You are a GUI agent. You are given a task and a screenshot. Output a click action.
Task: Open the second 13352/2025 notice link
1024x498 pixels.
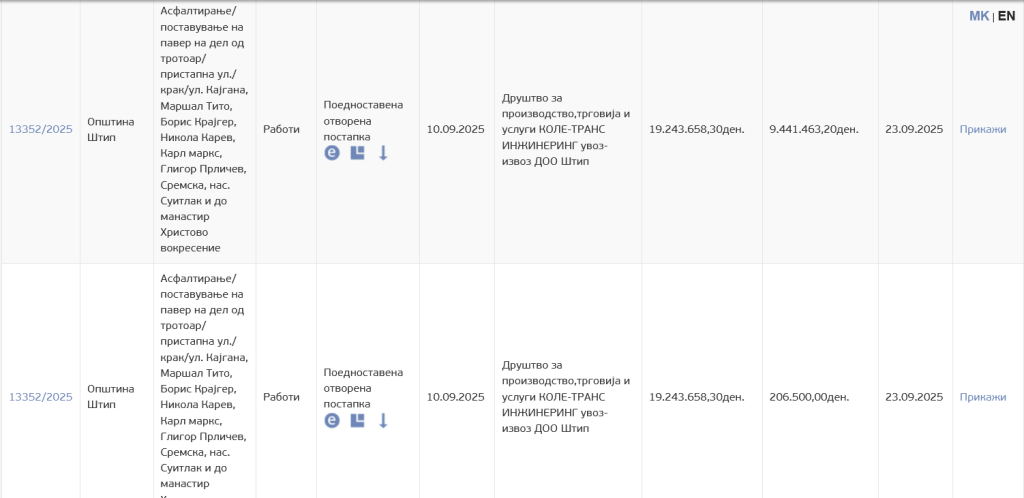point(41,397)
